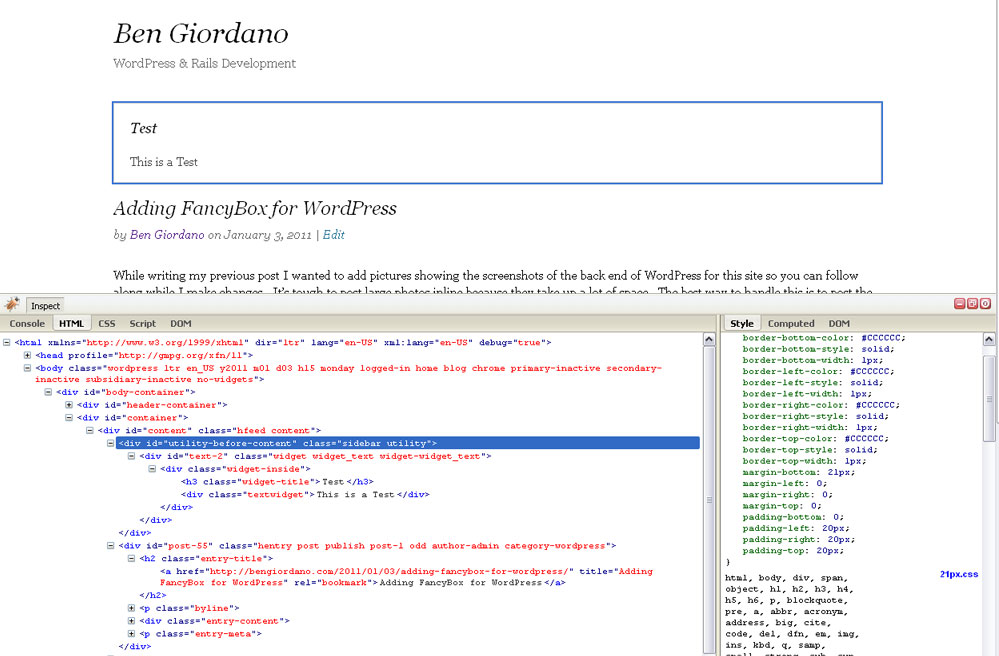Expand the header-container div node
The height and width of the screenshot is (656, 999).
point(70,405)
